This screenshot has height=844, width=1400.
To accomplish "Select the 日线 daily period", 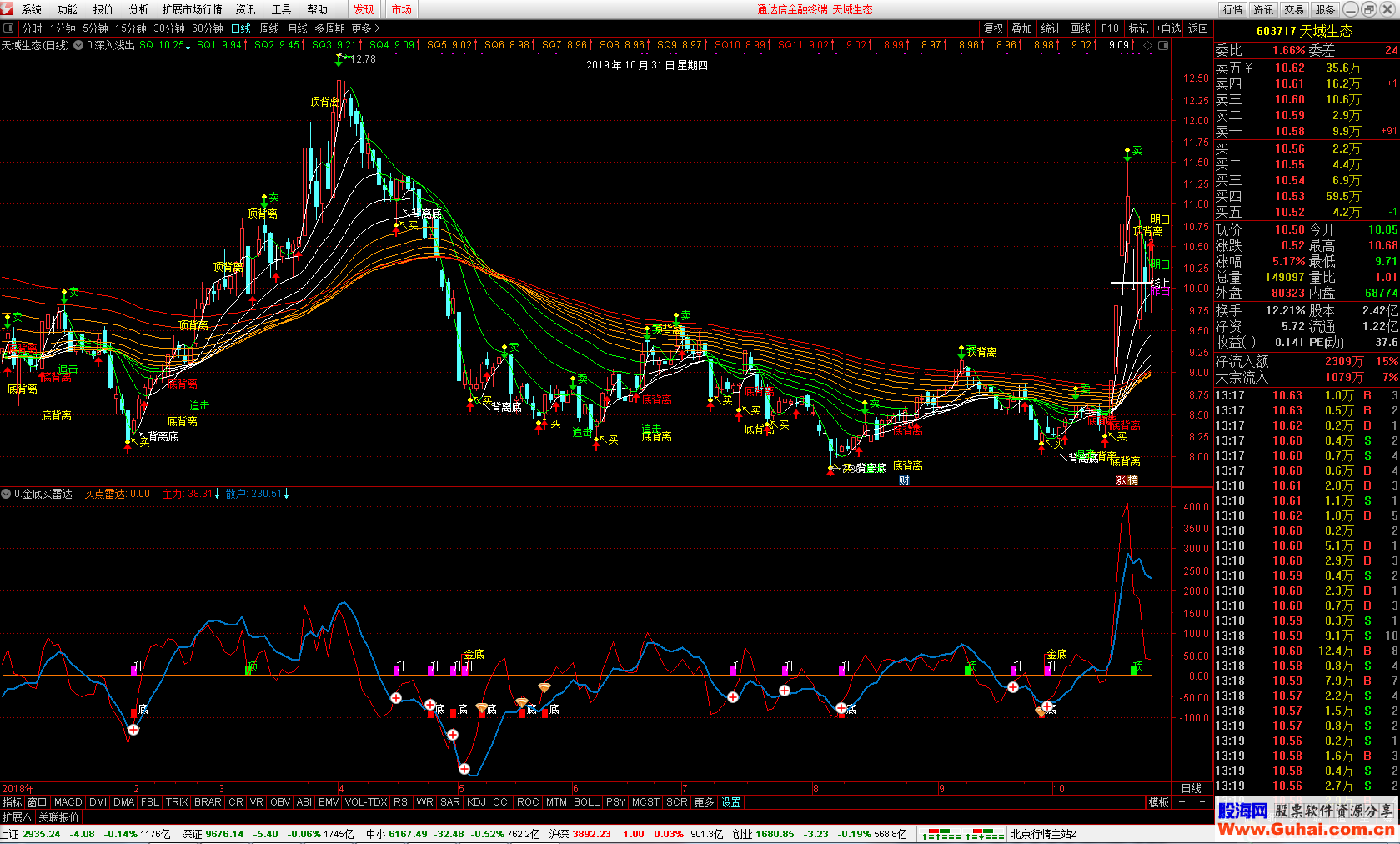I will tap(241, 28).
